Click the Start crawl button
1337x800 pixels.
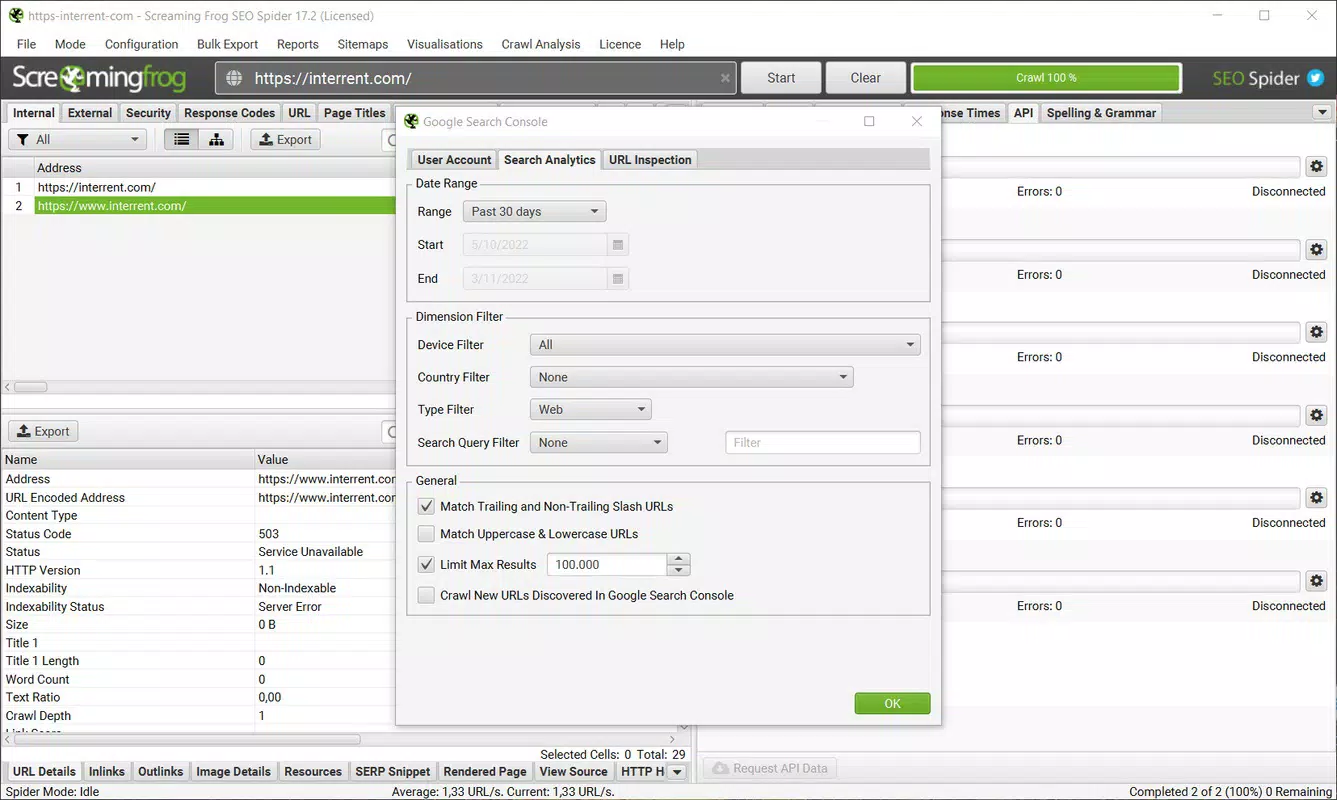(x=781, y=78)
